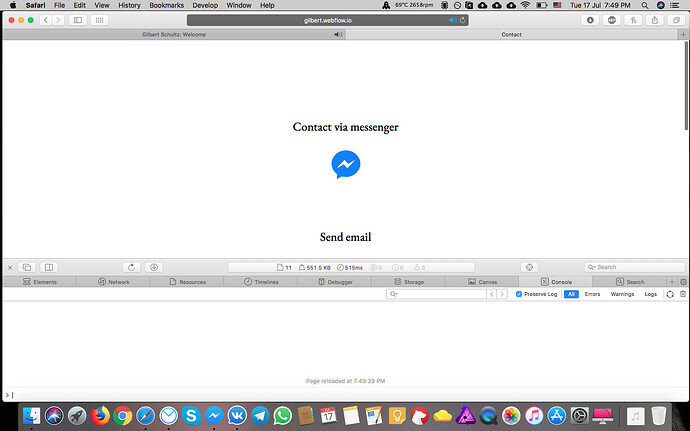Image resolution: width=690 pixels, height=431 pixels.
Task: Open the Top Sites grid button
Action: (99, 20)
